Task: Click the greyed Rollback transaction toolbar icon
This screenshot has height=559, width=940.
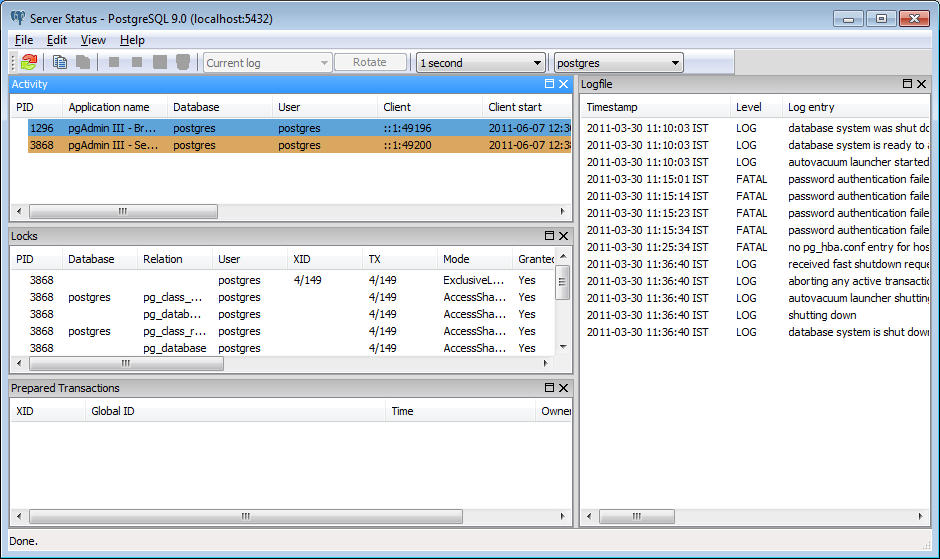Action: 183,62
